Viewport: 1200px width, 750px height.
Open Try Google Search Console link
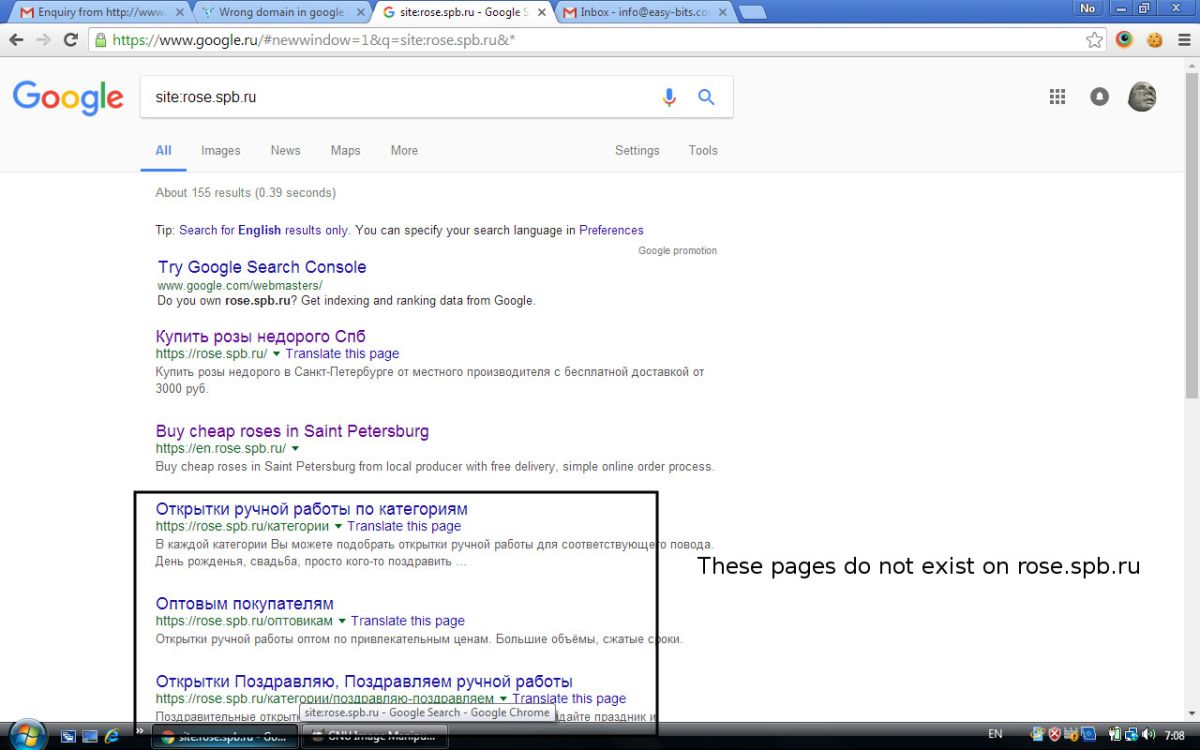[x=262, y=267]
